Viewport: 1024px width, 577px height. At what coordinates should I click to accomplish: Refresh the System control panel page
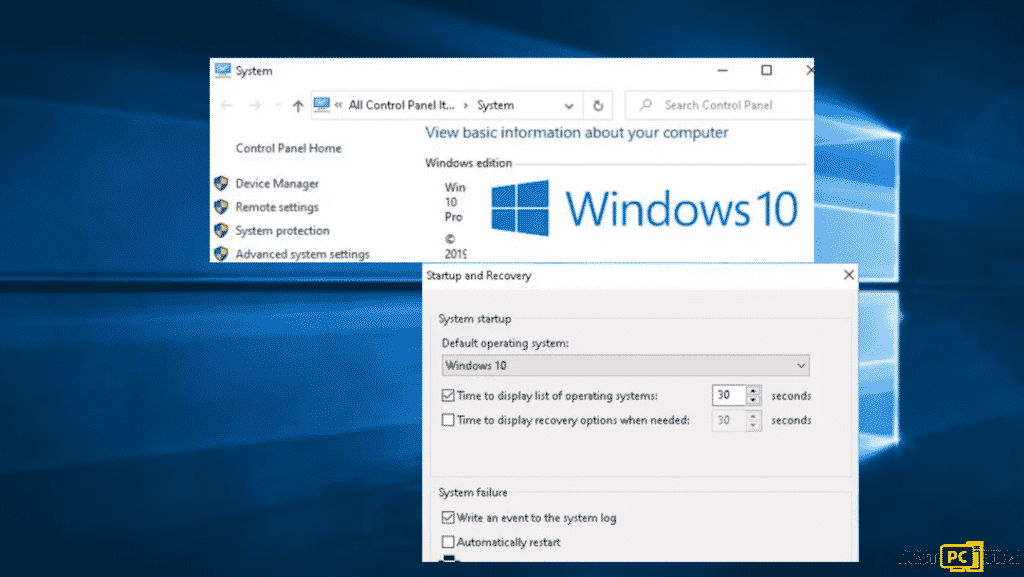(598, 105)
